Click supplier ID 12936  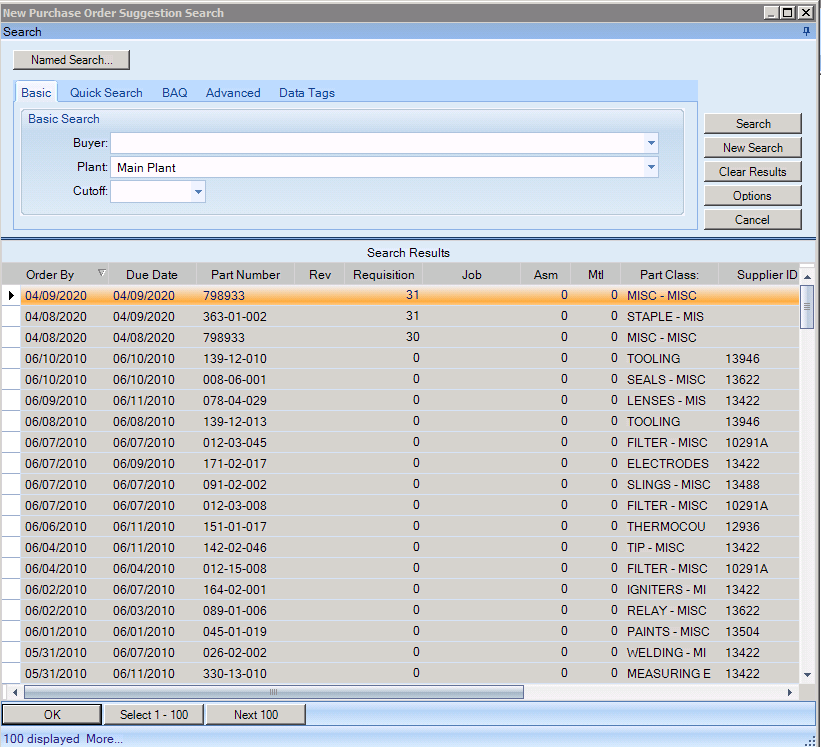742,527
